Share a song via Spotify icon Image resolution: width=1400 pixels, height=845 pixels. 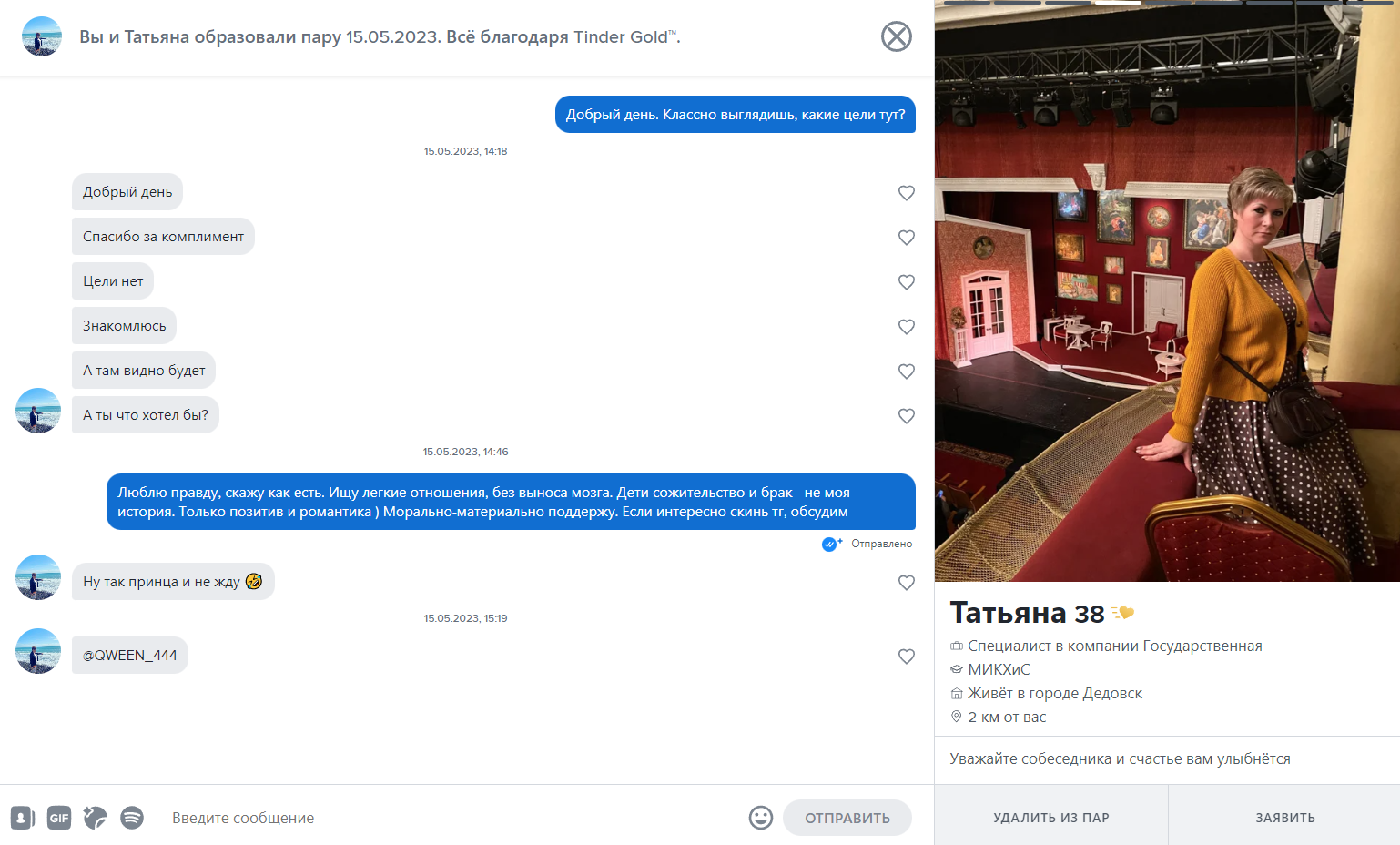coord(132,818)
